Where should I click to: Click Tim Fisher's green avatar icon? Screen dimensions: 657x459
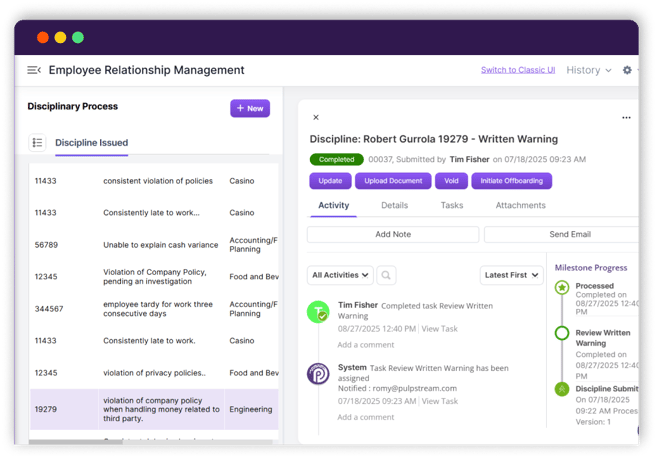coord(318,311)
